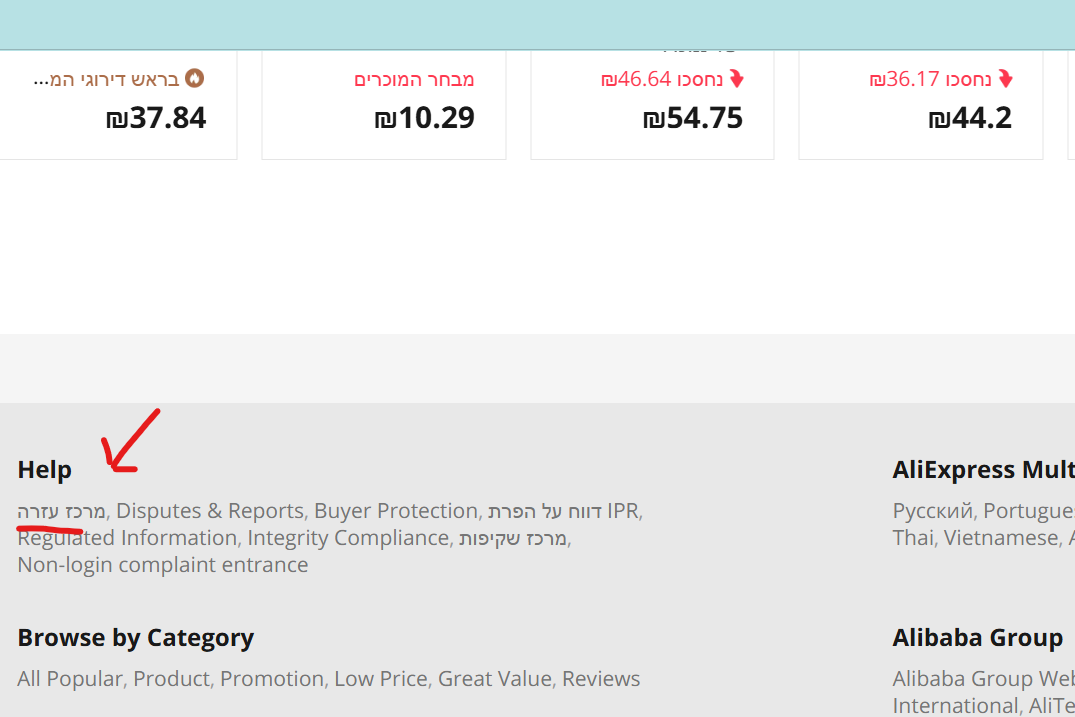Open the underlined מרכז עזרה help center link

tap(61, 511)
